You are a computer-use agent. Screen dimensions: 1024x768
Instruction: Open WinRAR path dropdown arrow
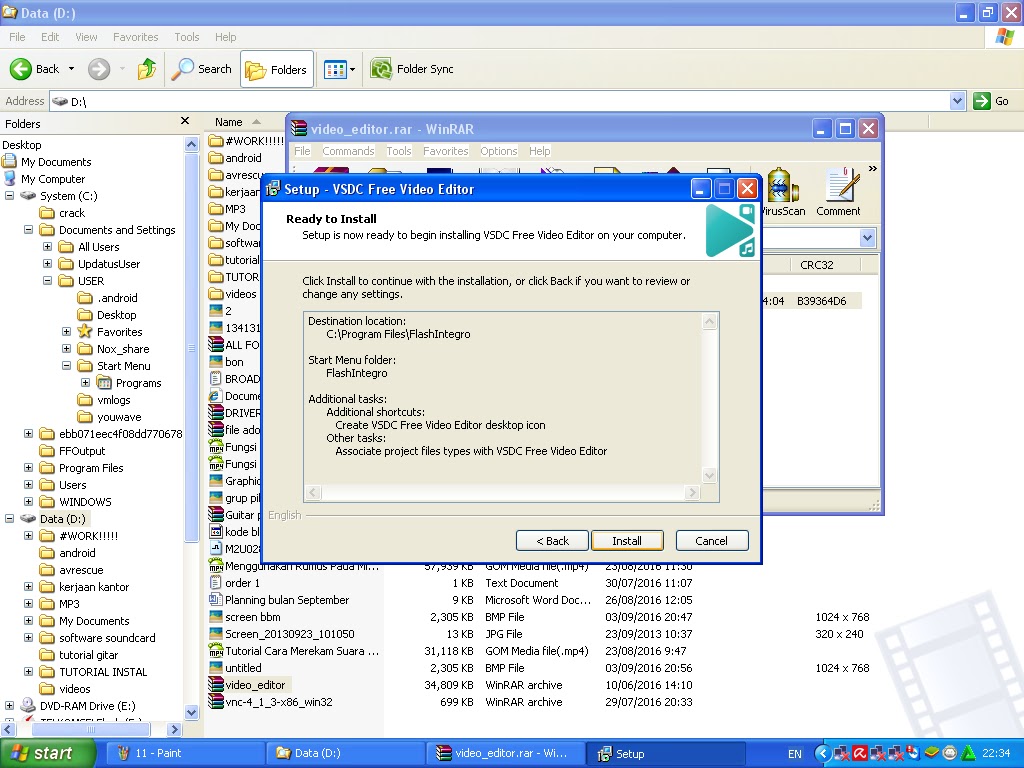tap(867, 238)
